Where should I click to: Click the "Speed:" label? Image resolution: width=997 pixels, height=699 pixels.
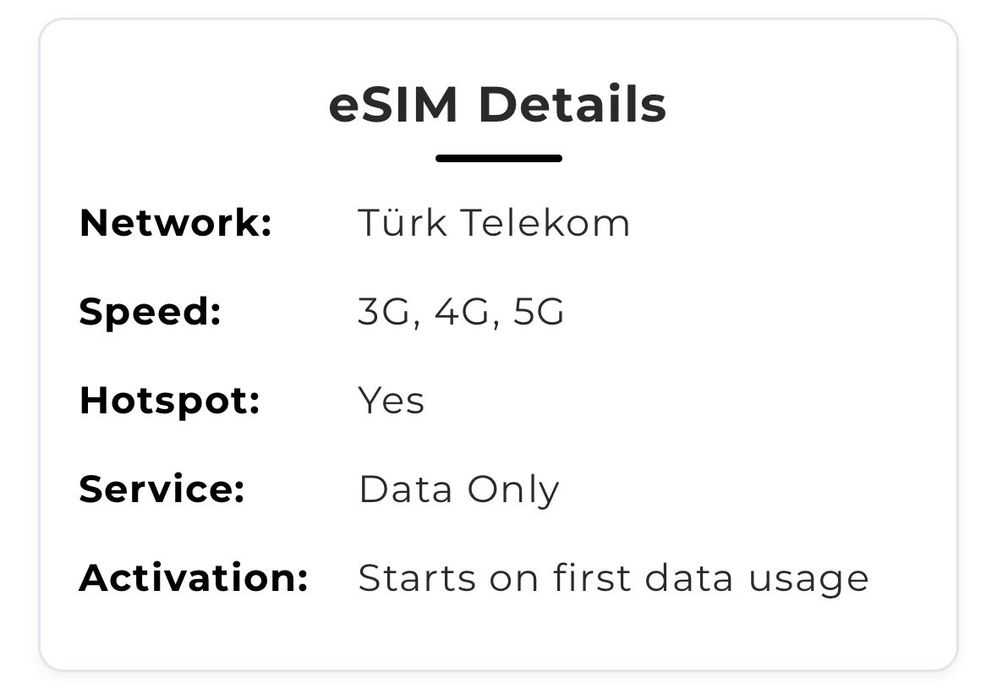(149, 312)
